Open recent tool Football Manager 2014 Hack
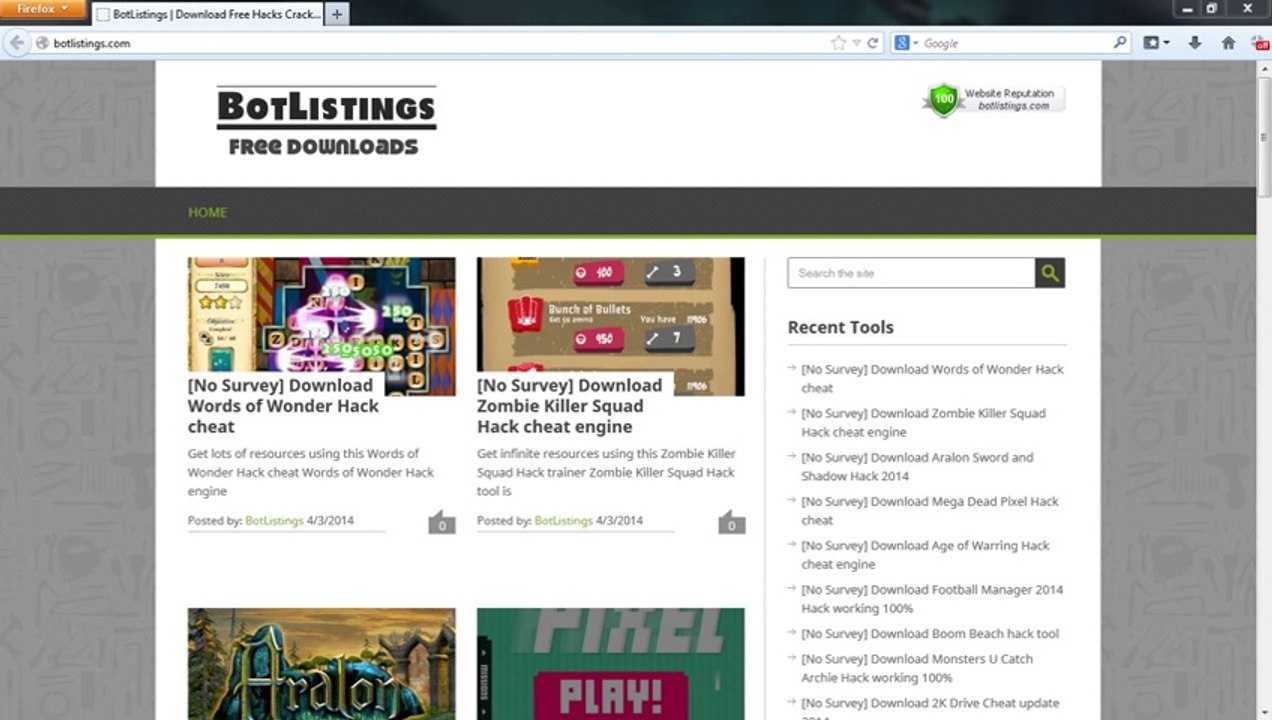The image size is (1272, 720). click(x=932, y=598)
